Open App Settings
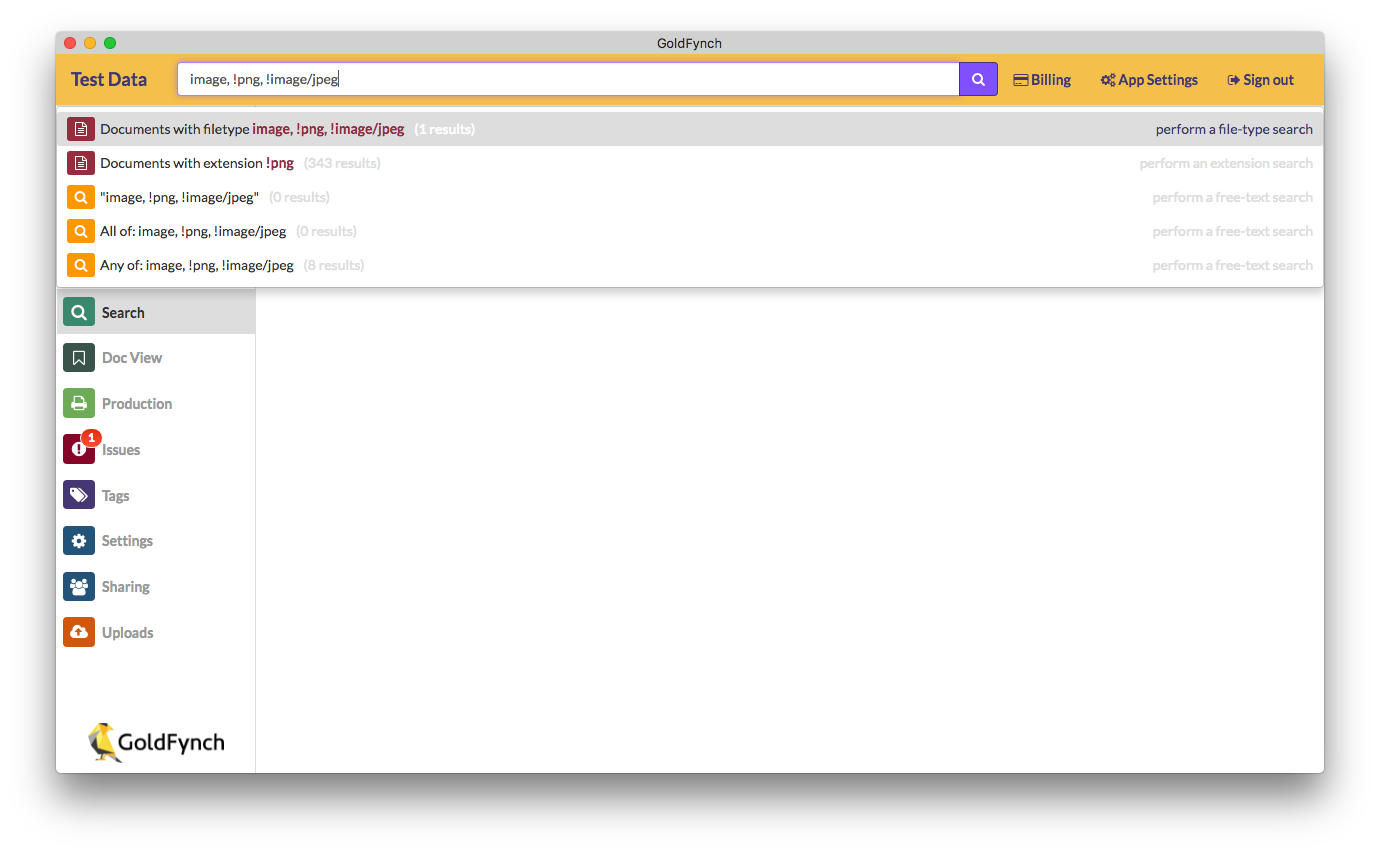This screenshot has height=853, width=1380. [x=1148, y=79]
